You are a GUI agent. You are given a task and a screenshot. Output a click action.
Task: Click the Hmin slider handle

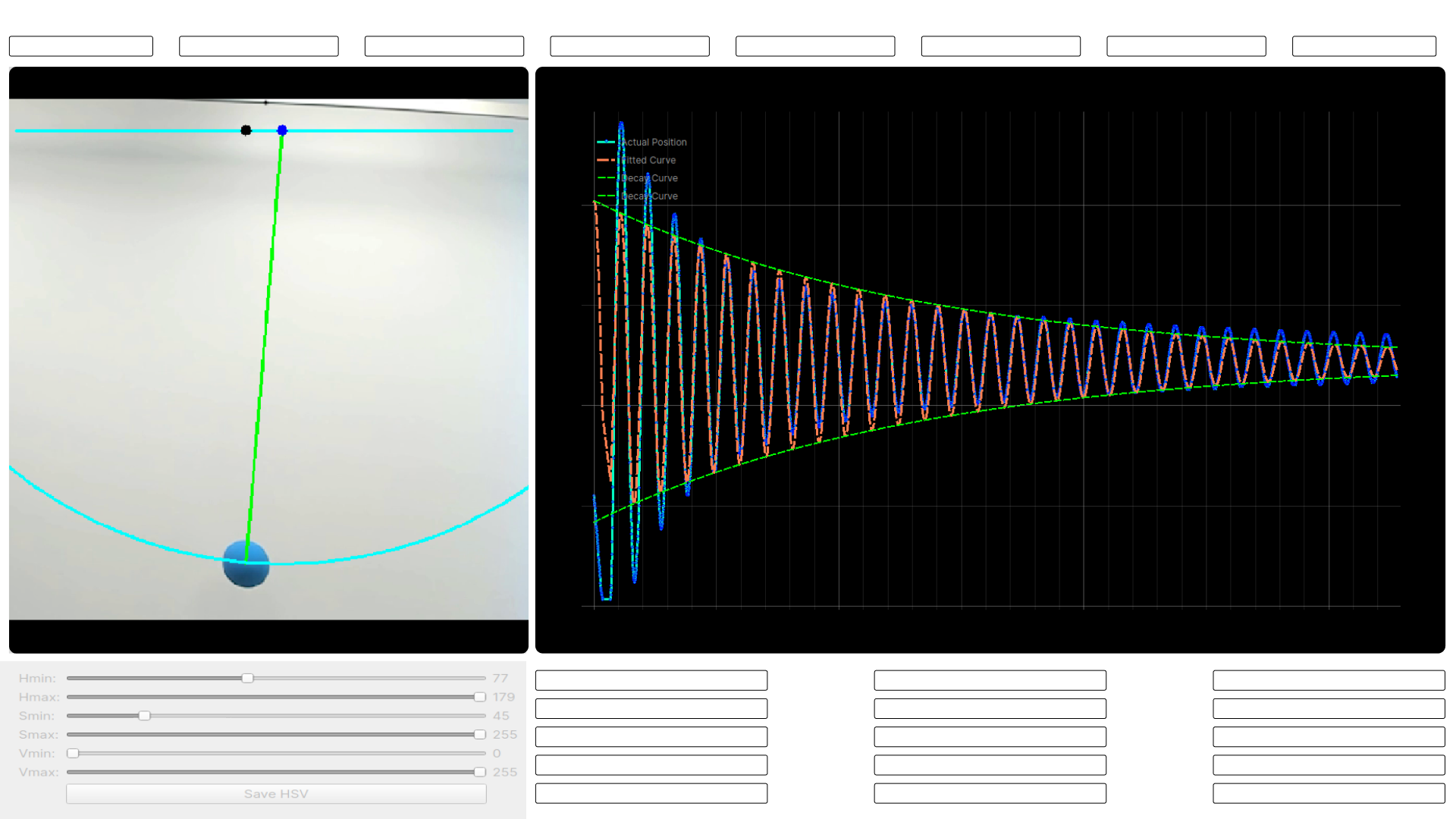[247, 677]
